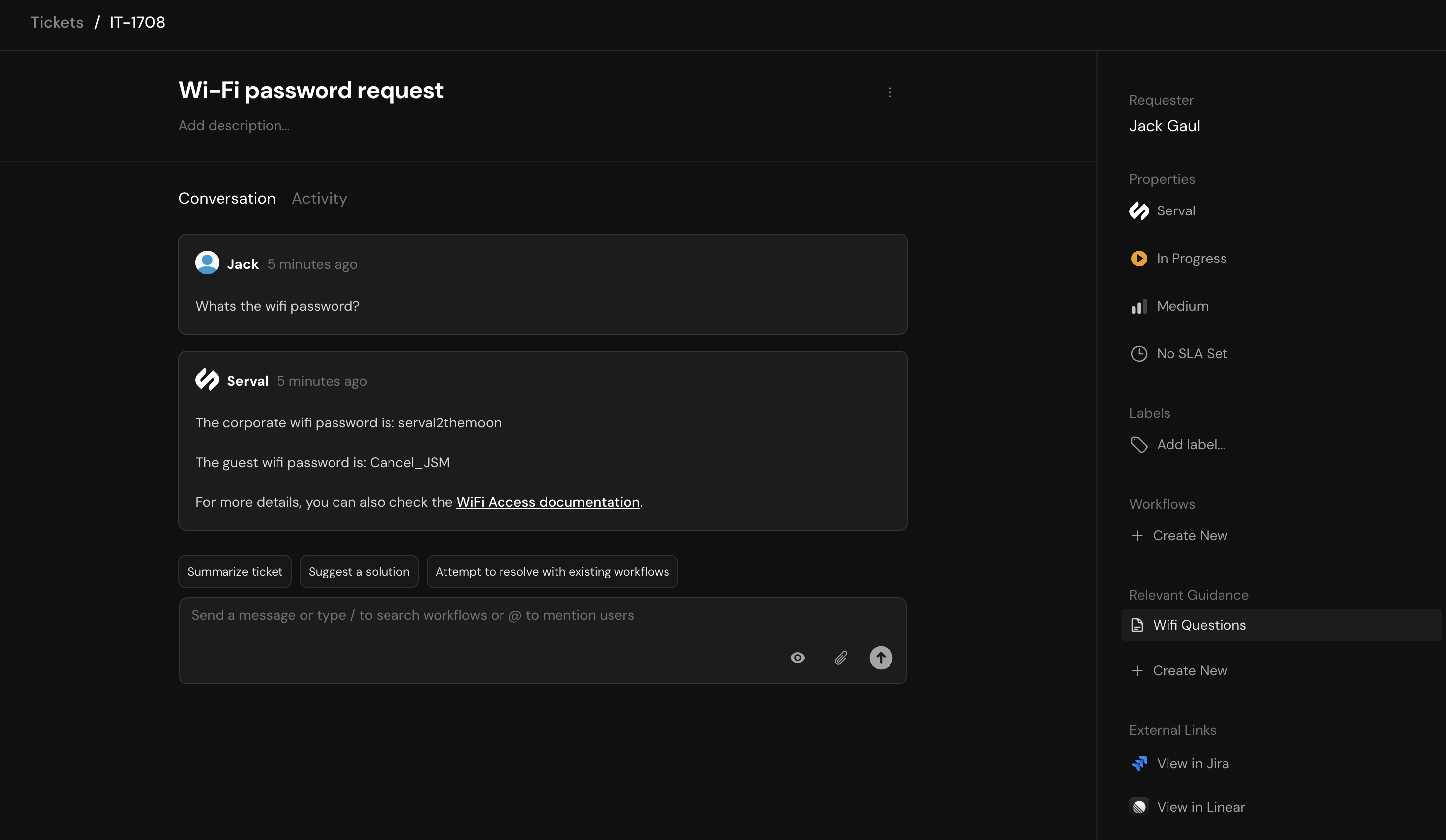The width and height of the screenshot is (1446, 840).
Task: Select the Medium priority bars icon
Action: (x=1139, y=306)
